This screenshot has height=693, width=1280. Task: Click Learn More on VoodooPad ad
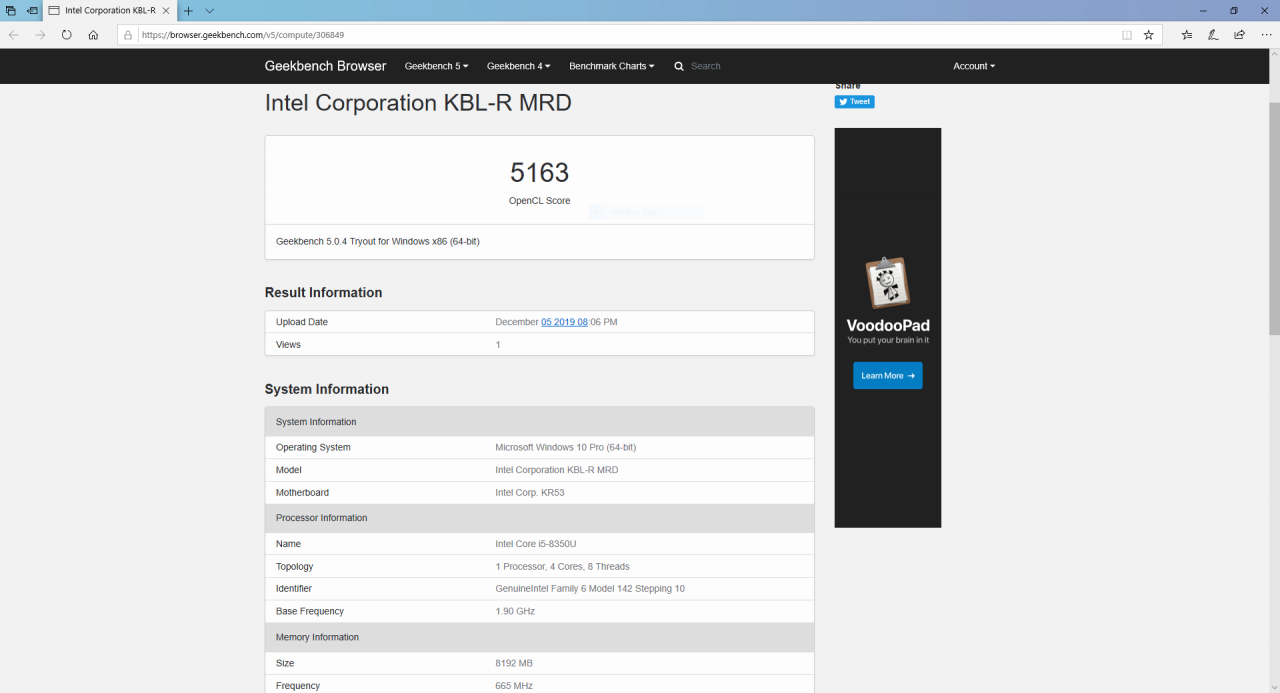888,376
